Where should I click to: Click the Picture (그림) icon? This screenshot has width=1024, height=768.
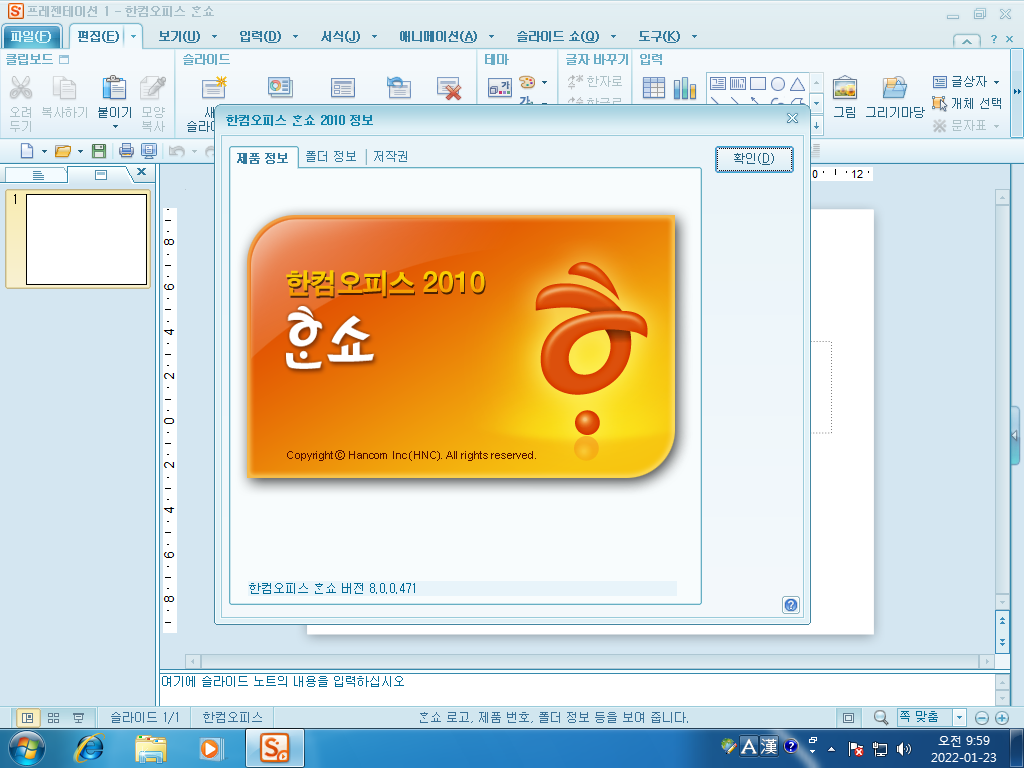point(844,88)
